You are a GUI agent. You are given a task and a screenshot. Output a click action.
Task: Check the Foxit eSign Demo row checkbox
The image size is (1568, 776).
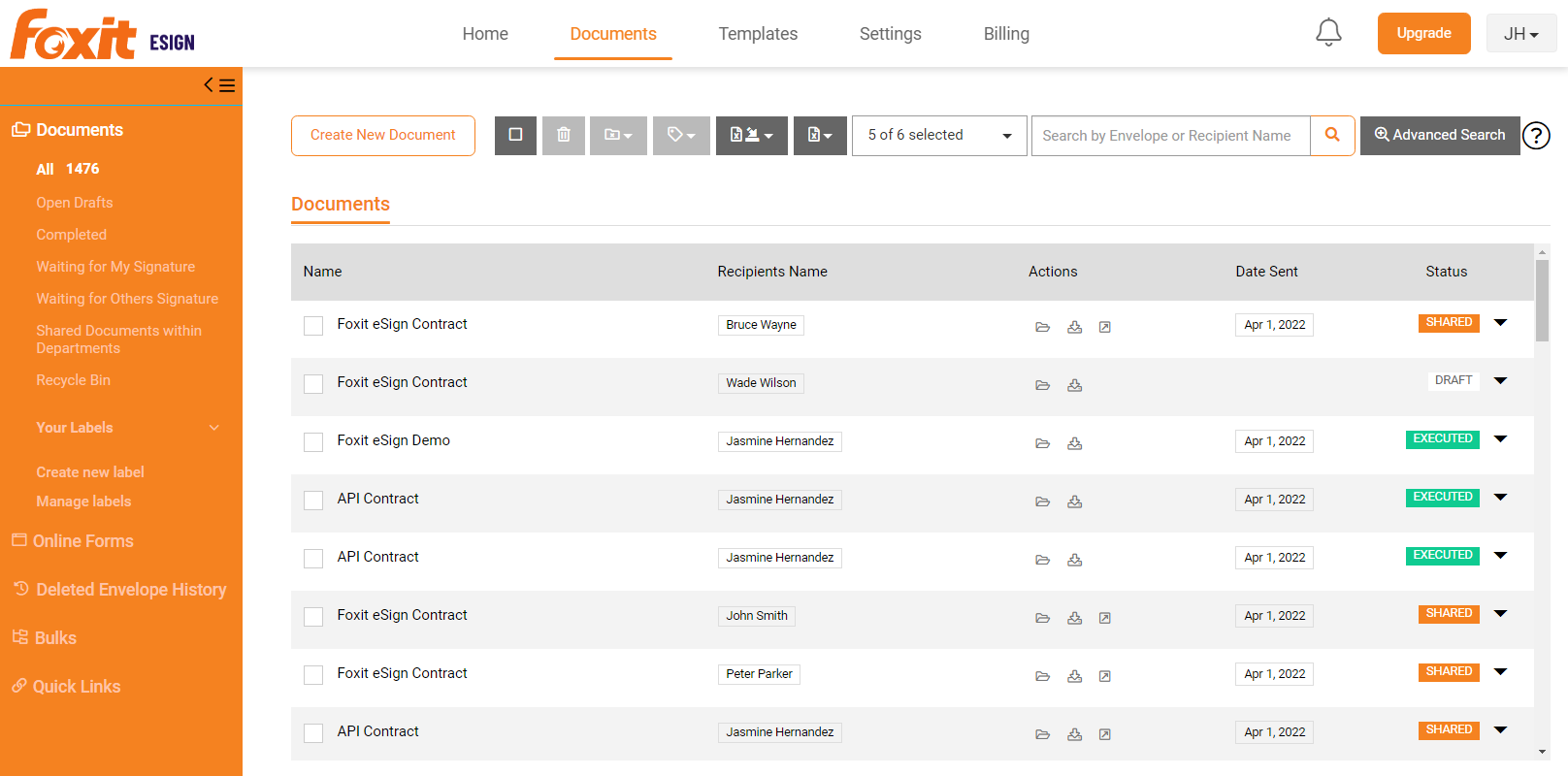313,442
